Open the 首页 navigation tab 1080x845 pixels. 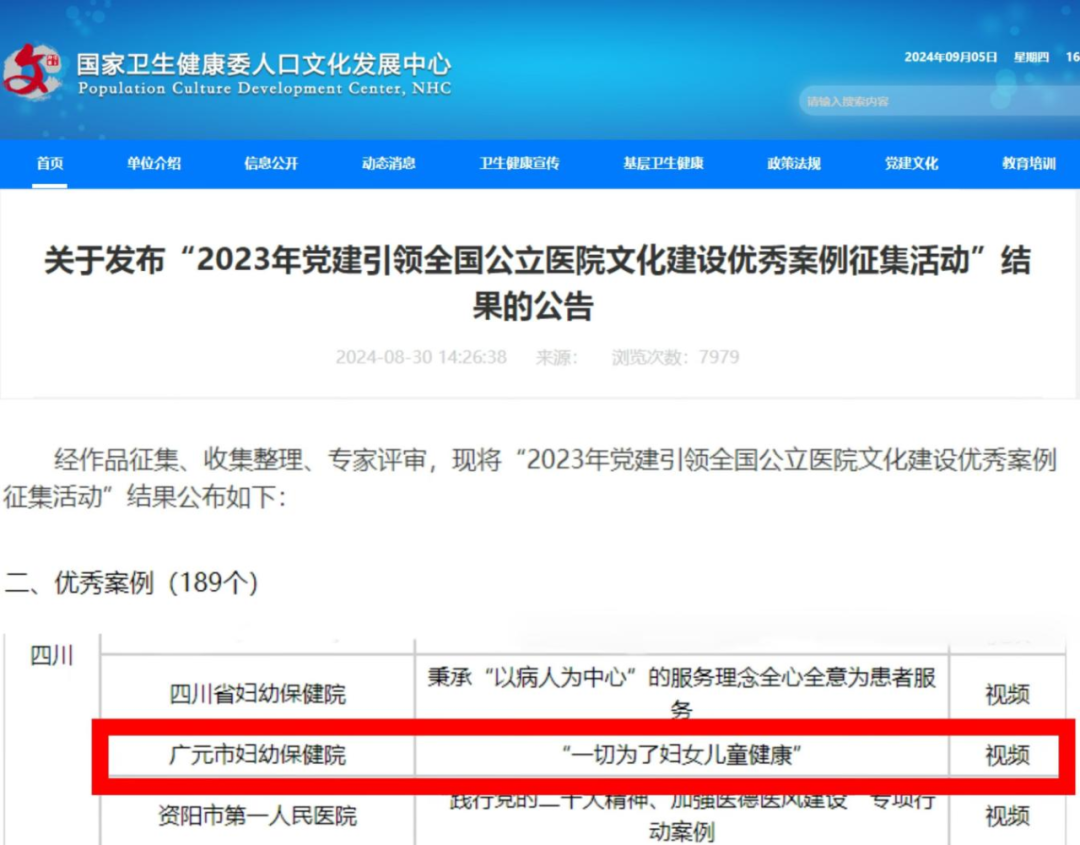pos(50,163)
